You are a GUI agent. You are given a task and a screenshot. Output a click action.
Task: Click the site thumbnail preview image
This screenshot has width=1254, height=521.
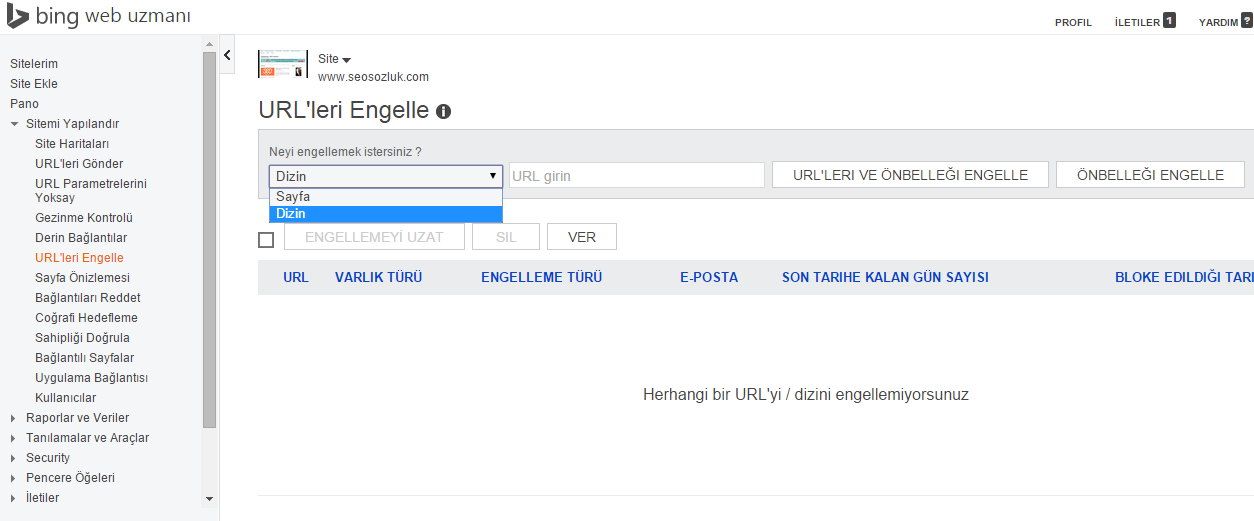(282, 64)
